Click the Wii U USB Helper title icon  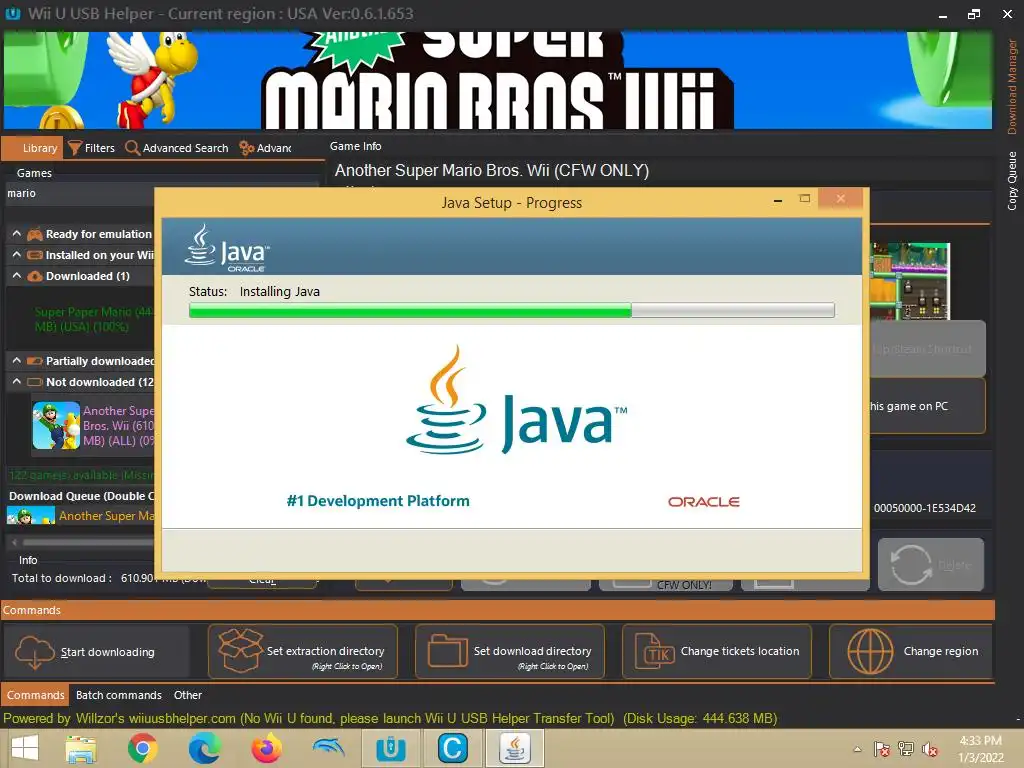tap(12, 13)
